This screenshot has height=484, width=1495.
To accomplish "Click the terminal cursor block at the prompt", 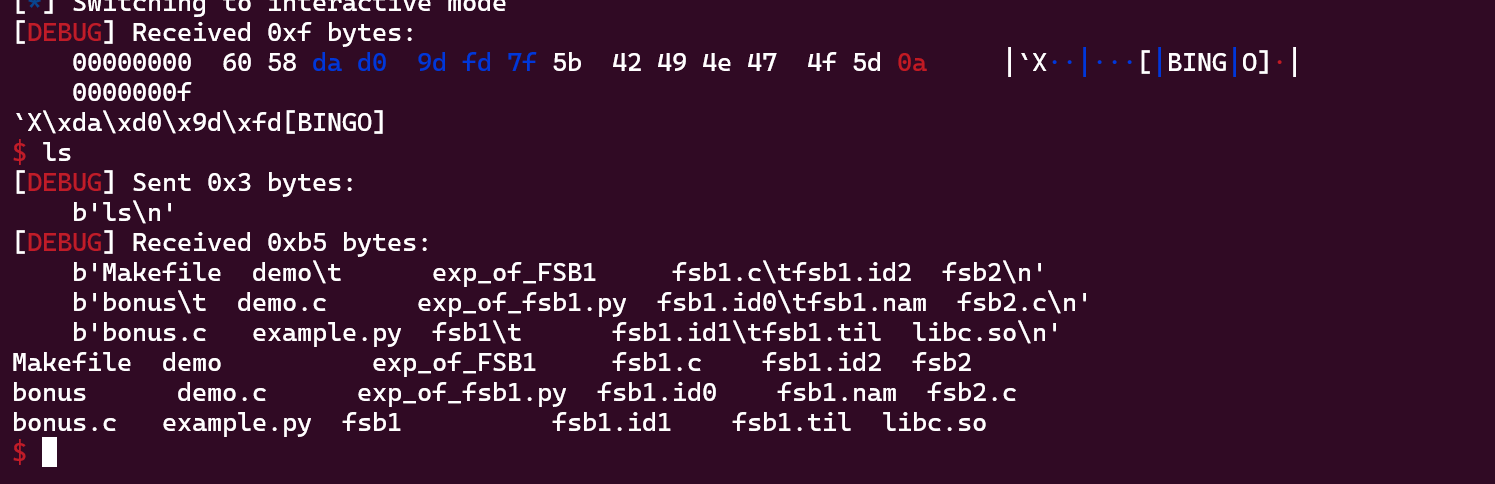I will tap(49, 453).
